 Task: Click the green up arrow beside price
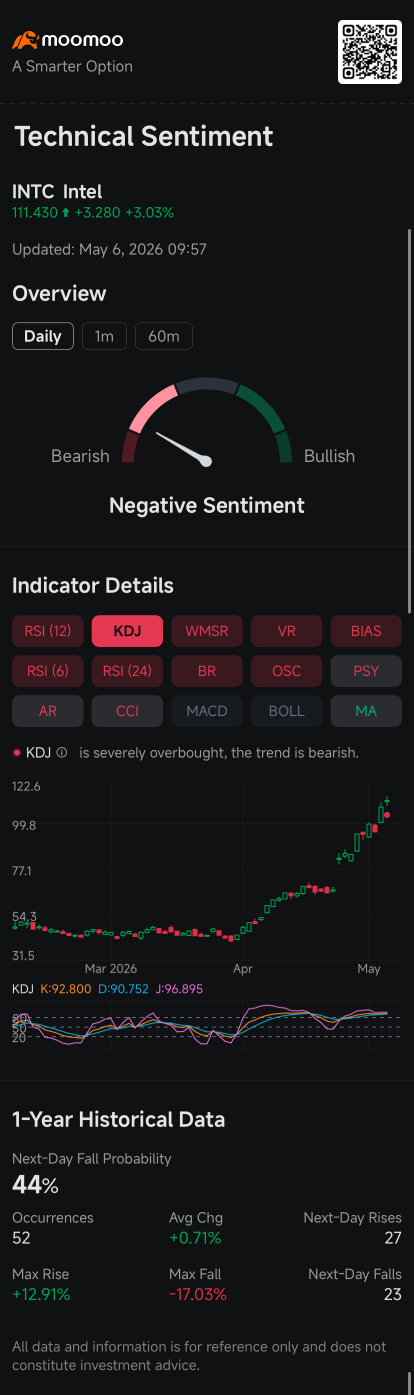pyautogui.click(x=66, y=212)
